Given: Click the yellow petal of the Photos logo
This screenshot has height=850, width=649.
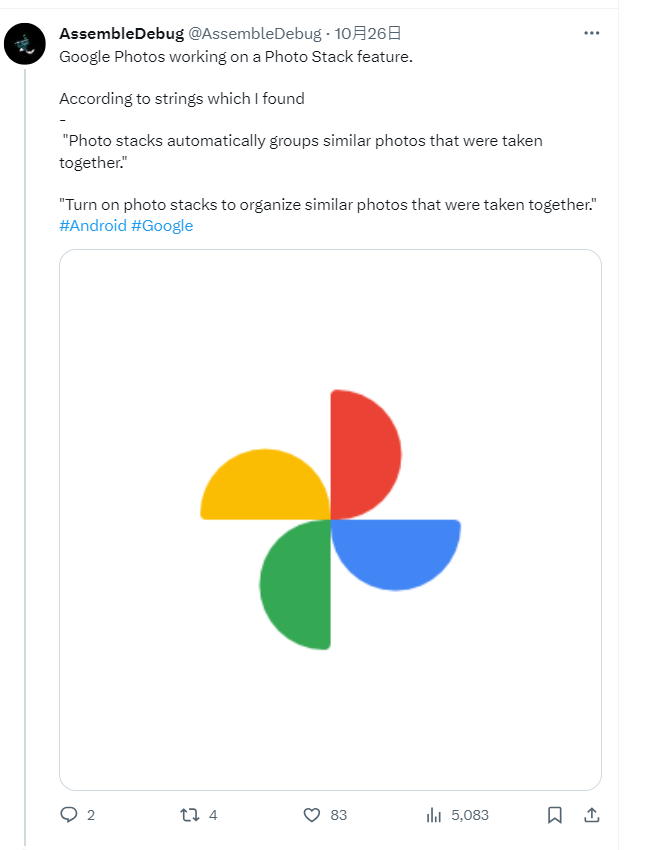Looking at the screenshot, I should point(266,486).
